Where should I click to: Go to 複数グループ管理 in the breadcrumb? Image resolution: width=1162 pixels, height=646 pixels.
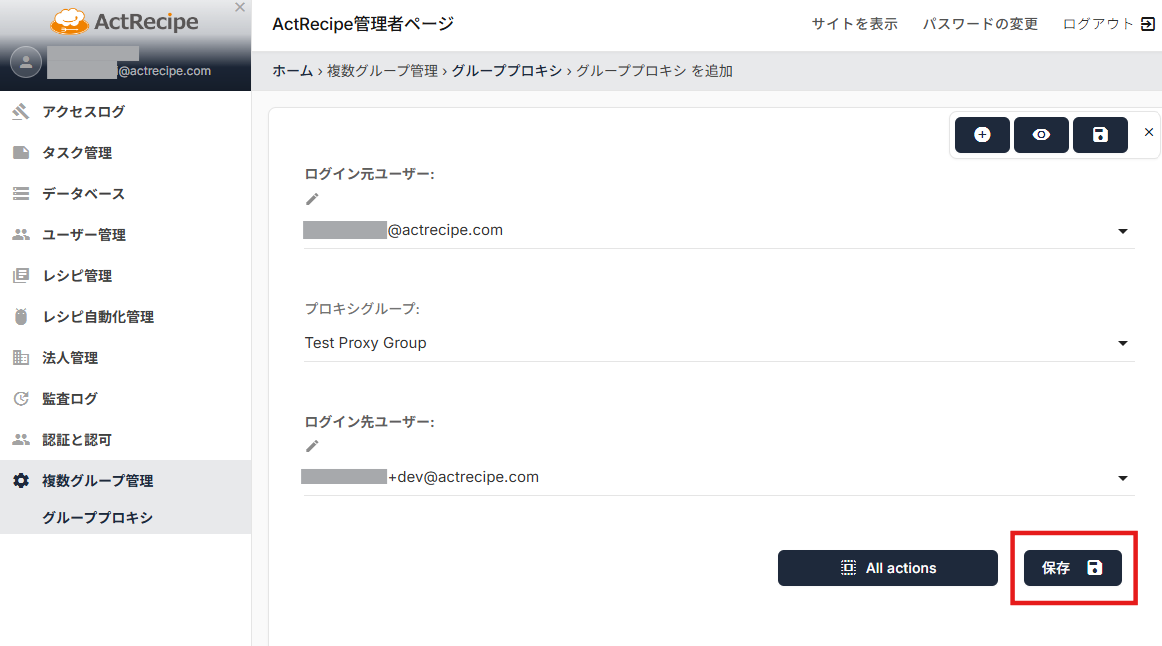tap(382, 71)
